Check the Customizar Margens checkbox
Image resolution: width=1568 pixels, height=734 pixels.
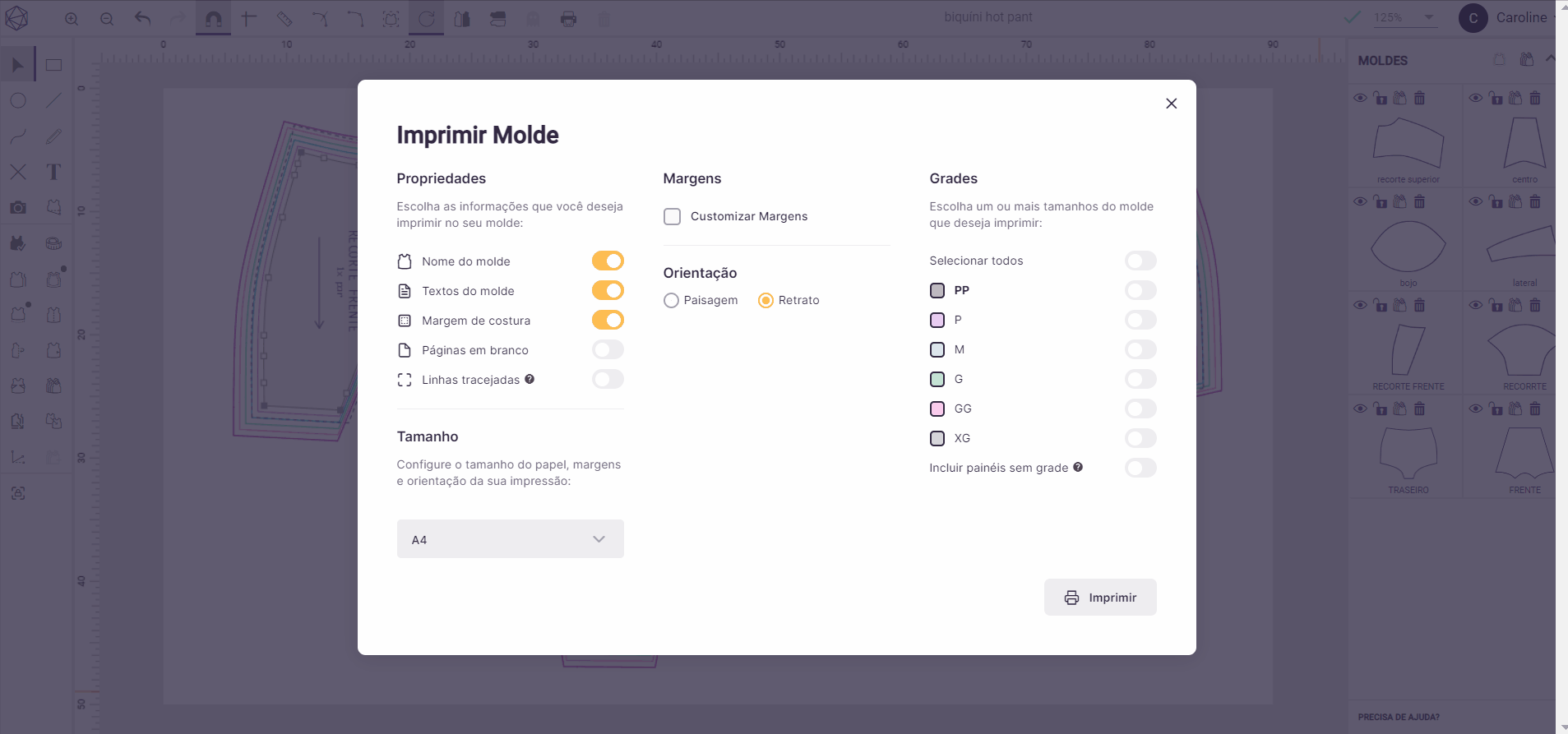coord(673,216)
